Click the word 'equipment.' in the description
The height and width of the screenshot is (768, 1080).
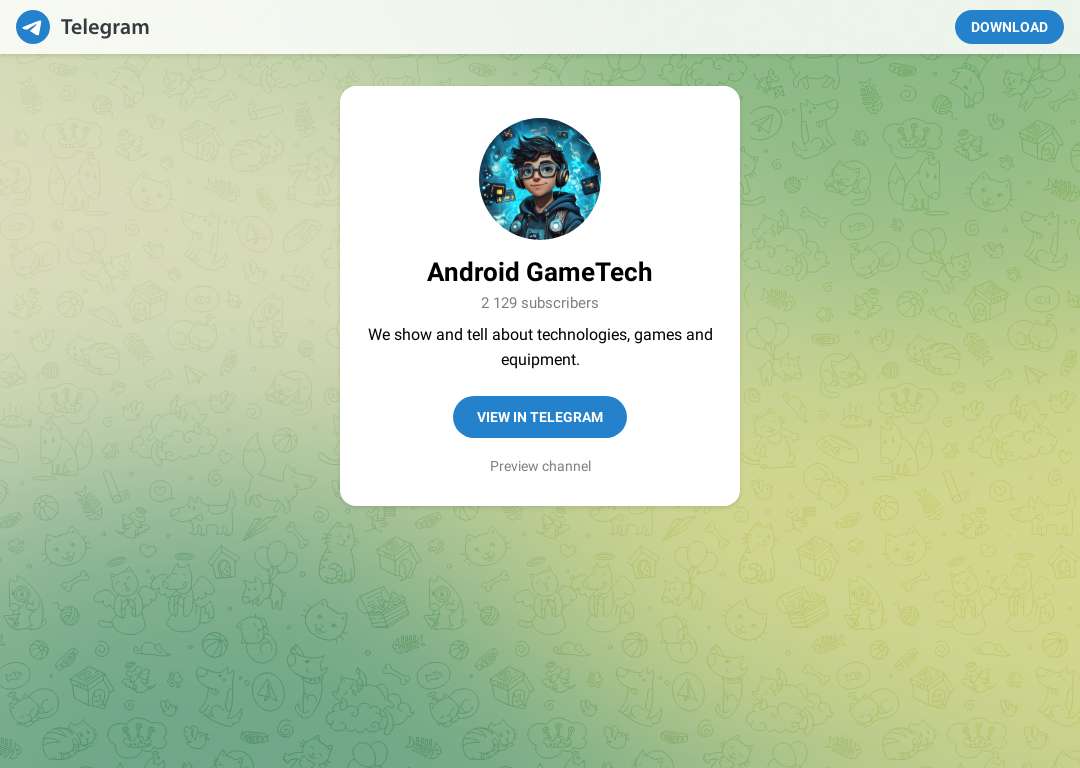click(x=540, y=360)
